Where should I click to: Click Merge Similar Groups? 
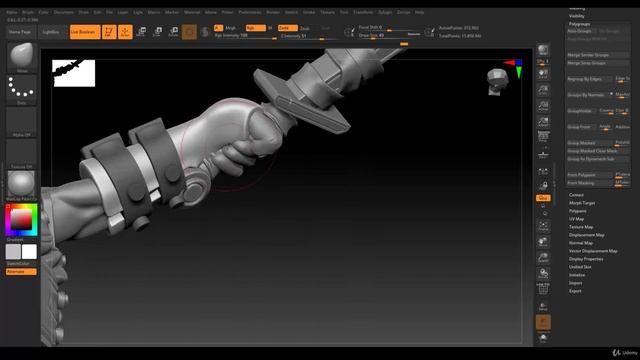598,55
